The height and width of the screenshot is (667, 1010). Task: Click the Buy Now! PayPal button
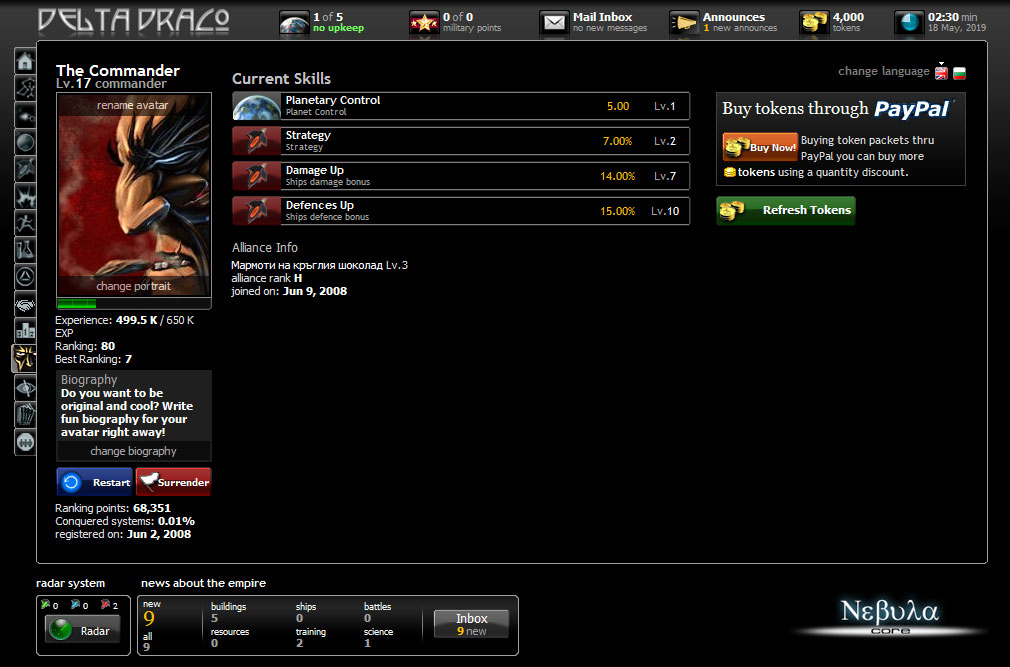coord(760,147)
